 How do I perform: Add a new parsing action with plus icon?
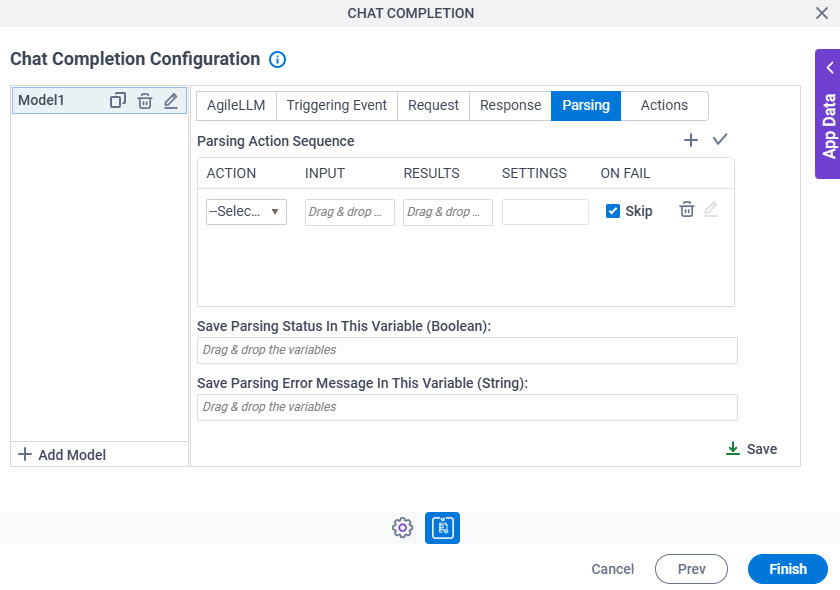coord(691,140)
